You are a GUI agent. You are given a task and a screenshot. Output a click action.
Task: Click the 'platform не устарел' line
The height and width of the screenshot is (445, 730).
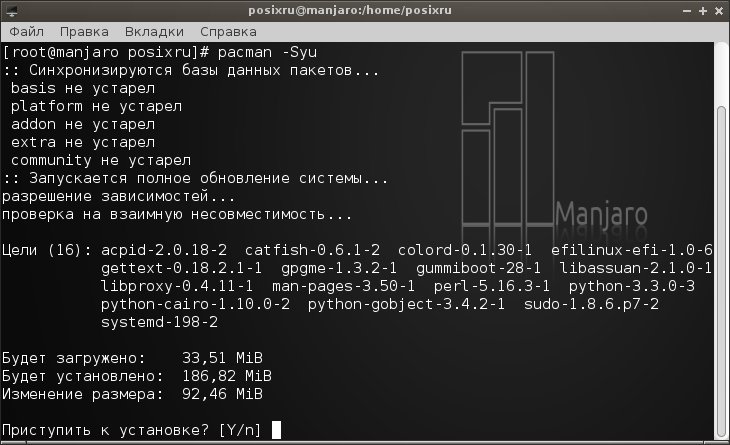tap(96, 106)
